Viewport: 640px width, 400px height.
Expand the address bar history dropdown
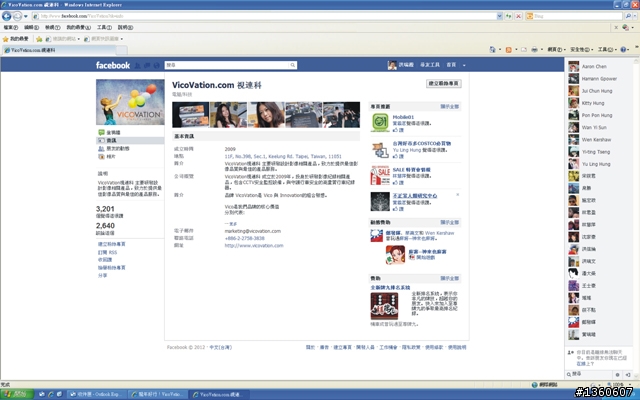500,16
